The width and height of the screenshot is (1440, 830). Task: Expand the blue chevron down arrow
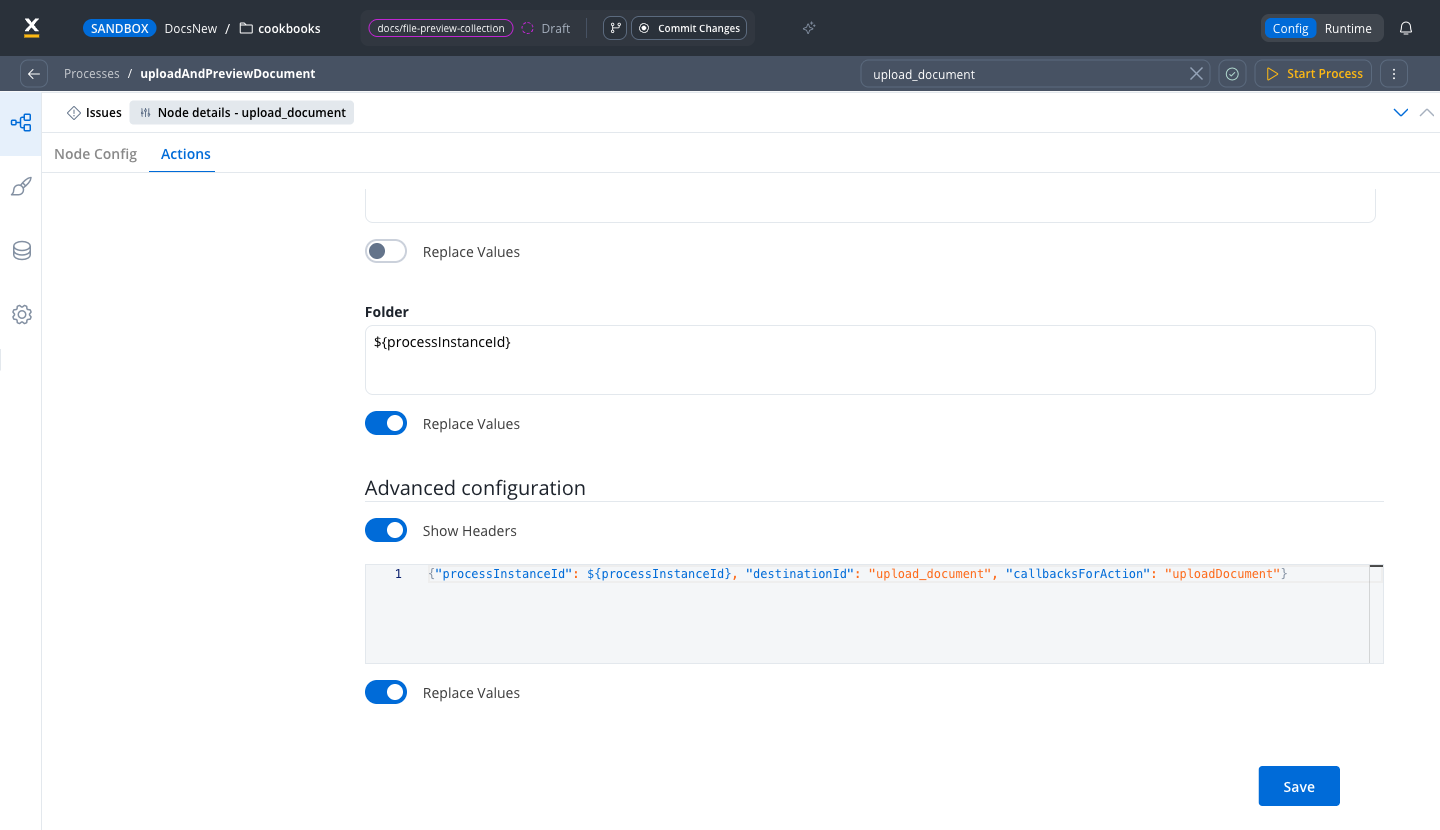coord(1401,113)
